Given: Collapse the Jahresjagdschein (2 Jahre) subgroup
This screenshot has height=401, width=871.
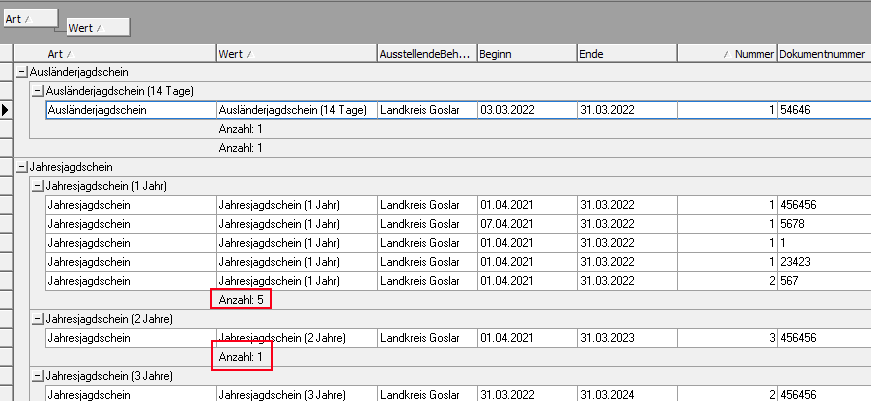Looking at the screenshot, I should (x=38, y=319).
